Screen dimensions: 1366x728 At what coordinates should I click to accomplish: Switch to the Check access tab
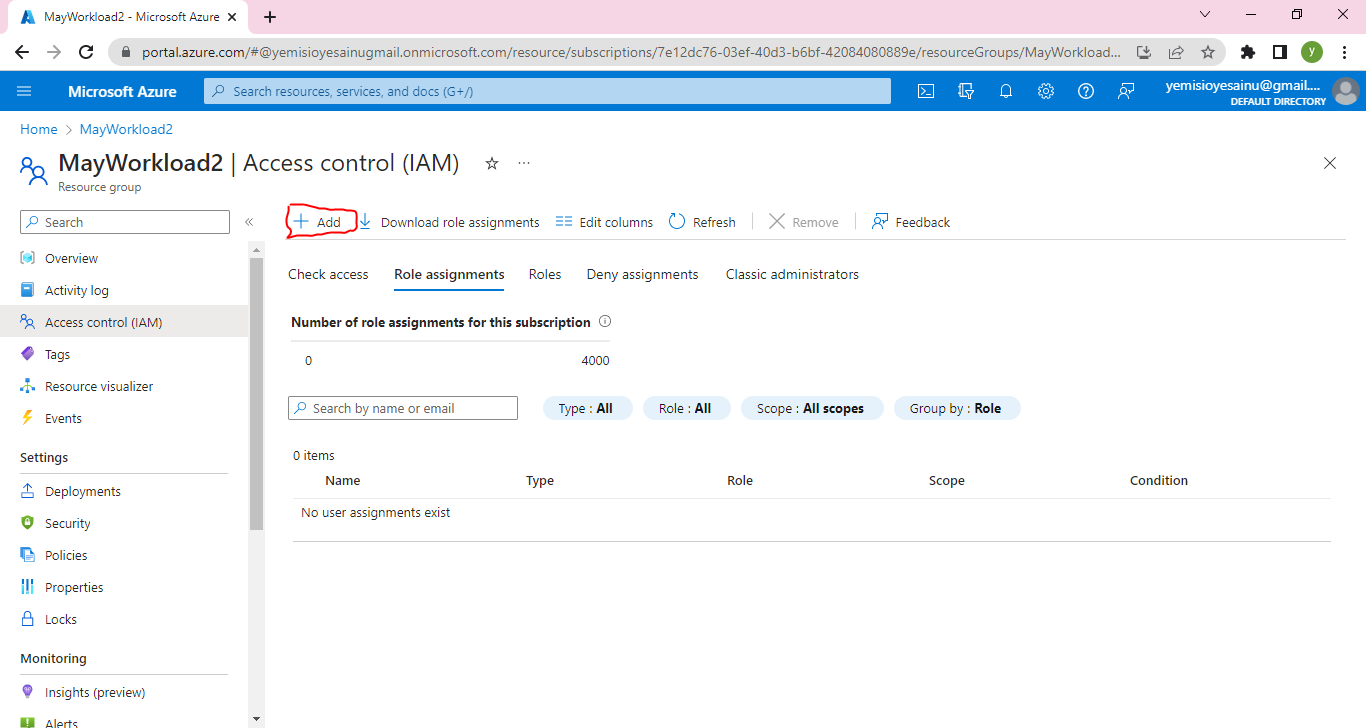coord(328,274)
